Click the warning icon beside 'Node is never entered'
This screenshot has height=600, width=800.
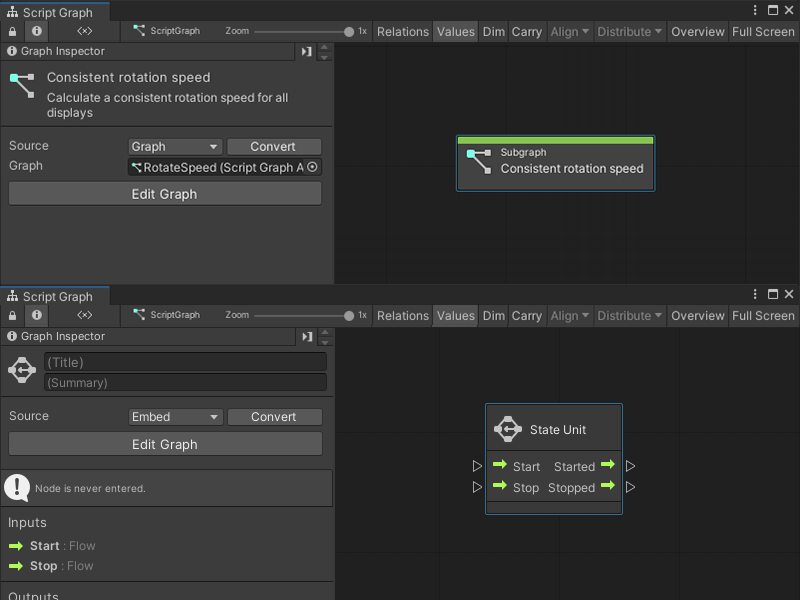tap(17, 488)
